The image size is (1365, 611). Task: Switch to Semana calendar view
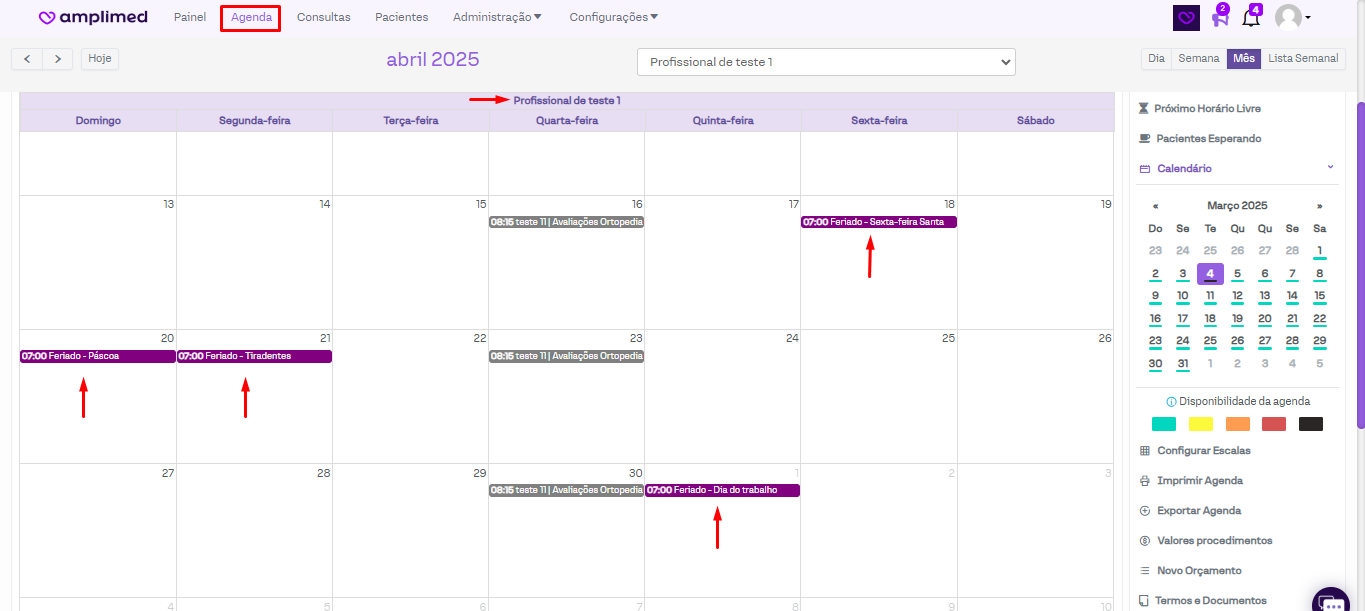coord(1198,59)
